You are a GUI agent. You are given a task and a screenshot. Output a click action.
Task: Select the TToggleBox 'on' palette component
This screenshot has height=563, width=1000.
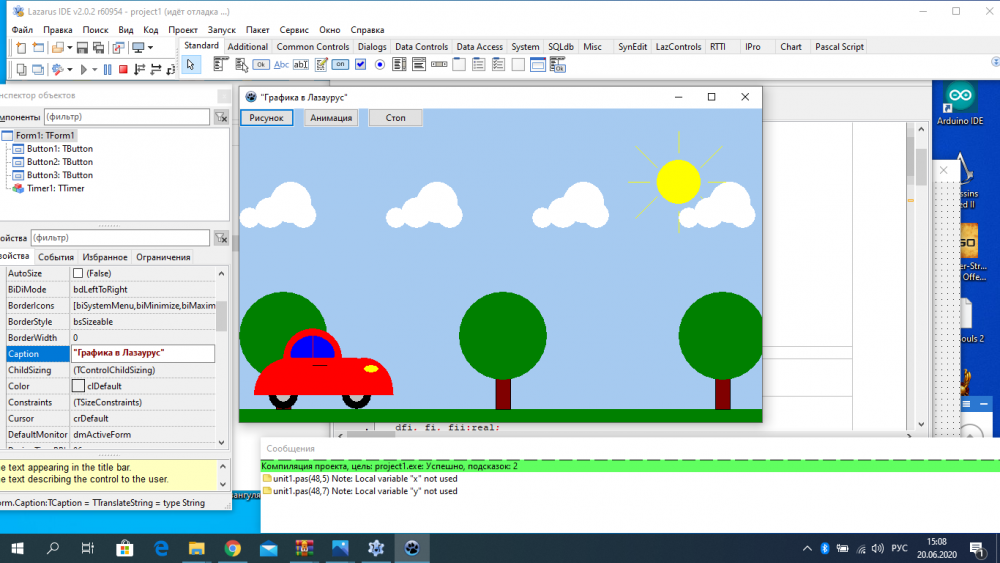click(x=340, y=65)
